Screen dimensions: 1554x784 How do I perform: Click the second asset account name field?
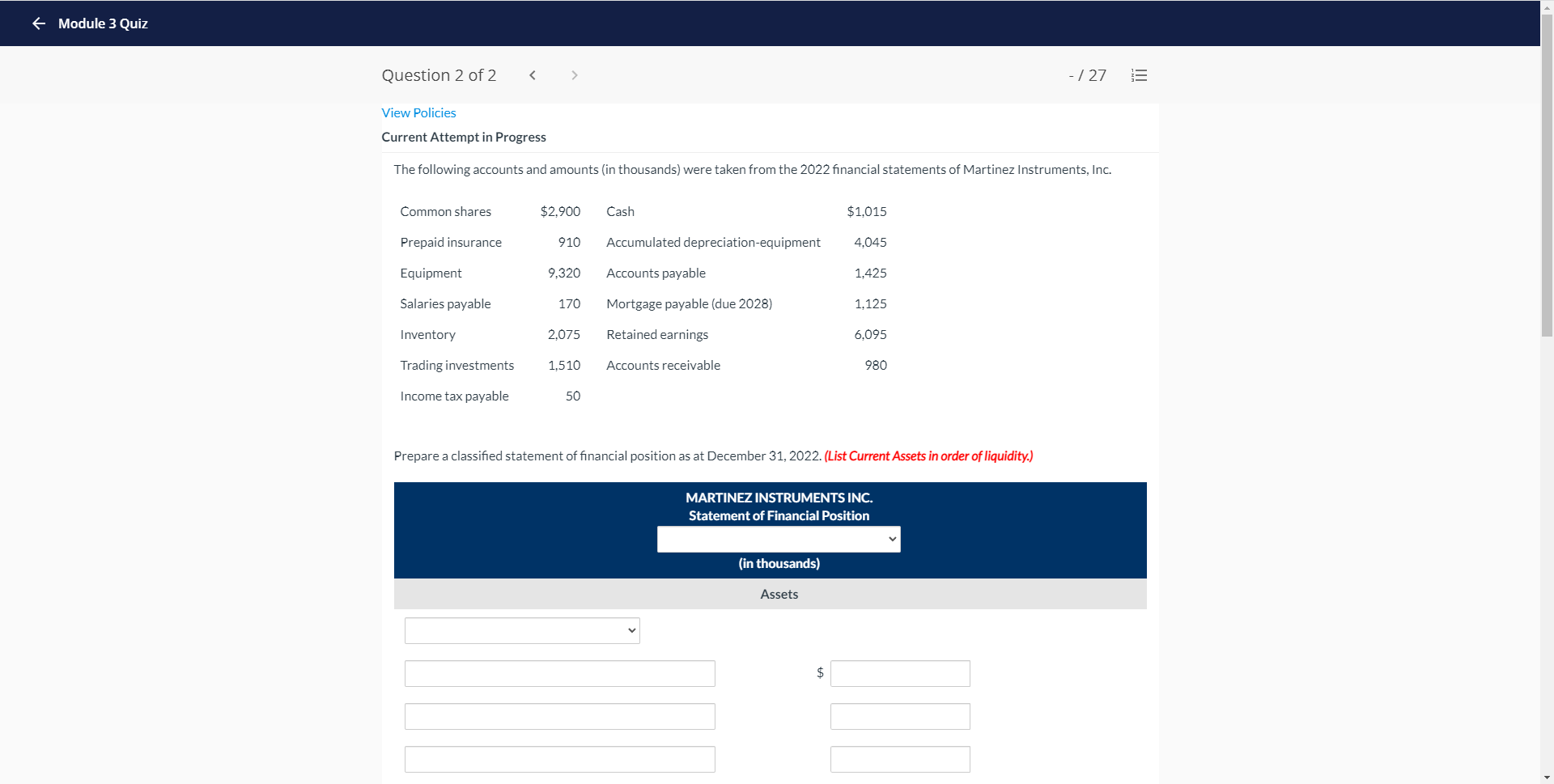[x=559, y=716]
